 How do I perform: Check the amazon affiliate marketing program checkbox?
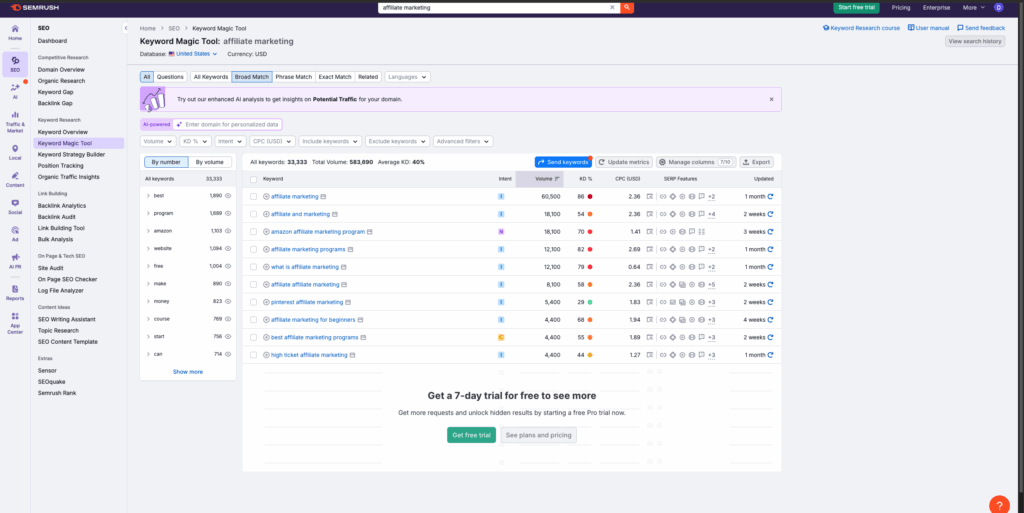[253, 232]
